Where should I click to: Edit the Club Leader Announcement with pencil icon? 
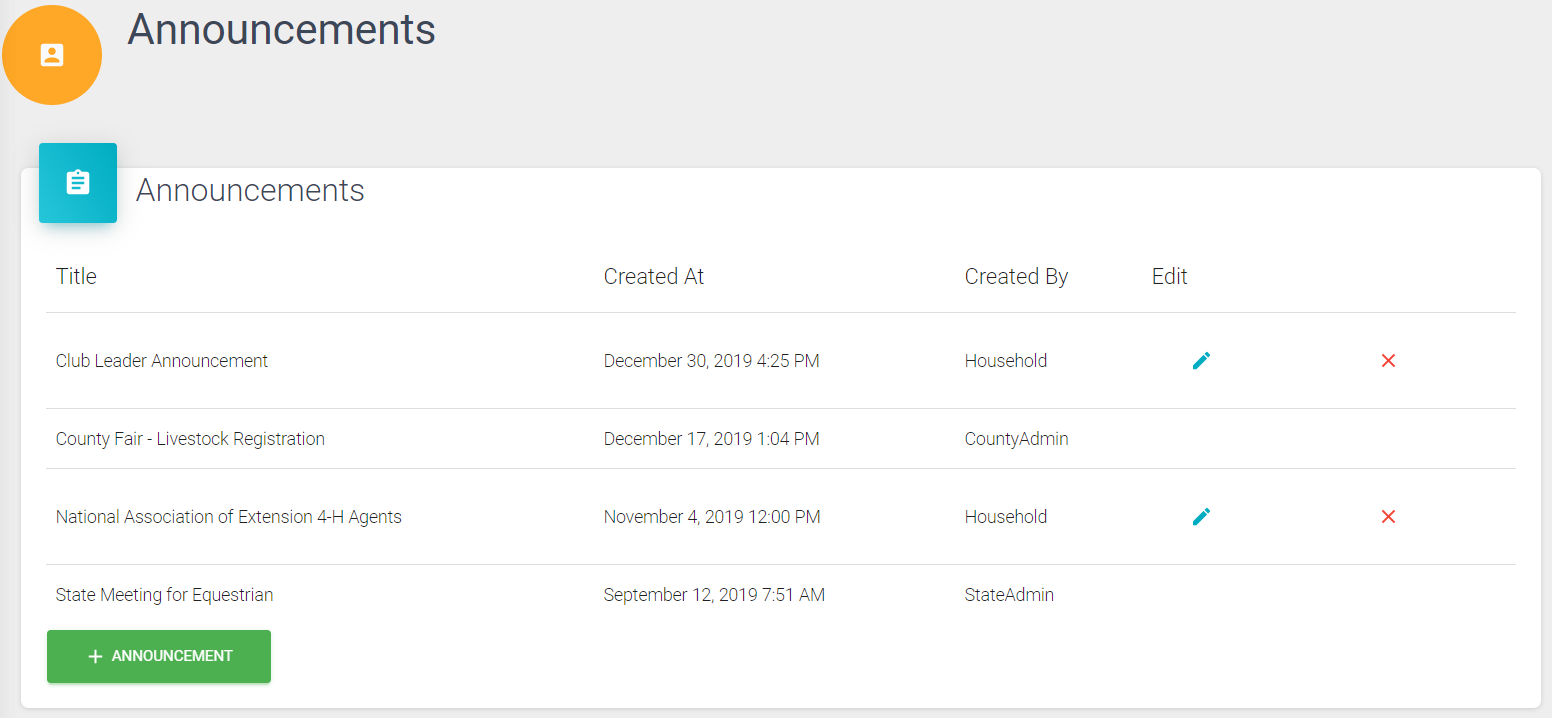1201,361
